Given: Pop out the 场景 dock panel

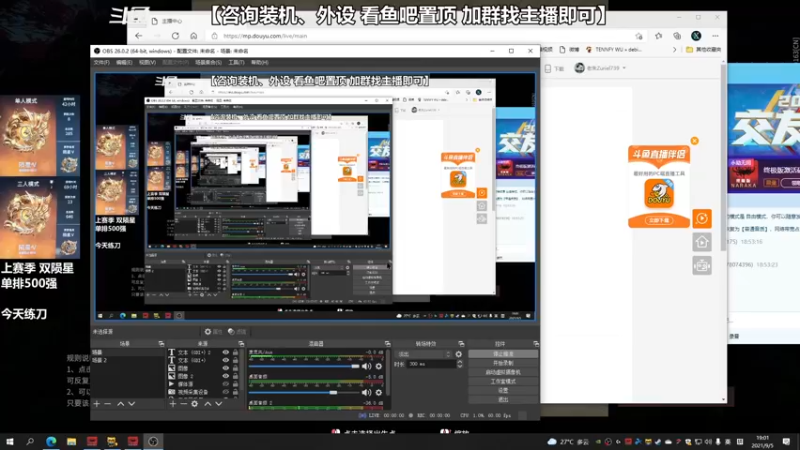Looking at the screenshot, I should [x=161, y=344].
